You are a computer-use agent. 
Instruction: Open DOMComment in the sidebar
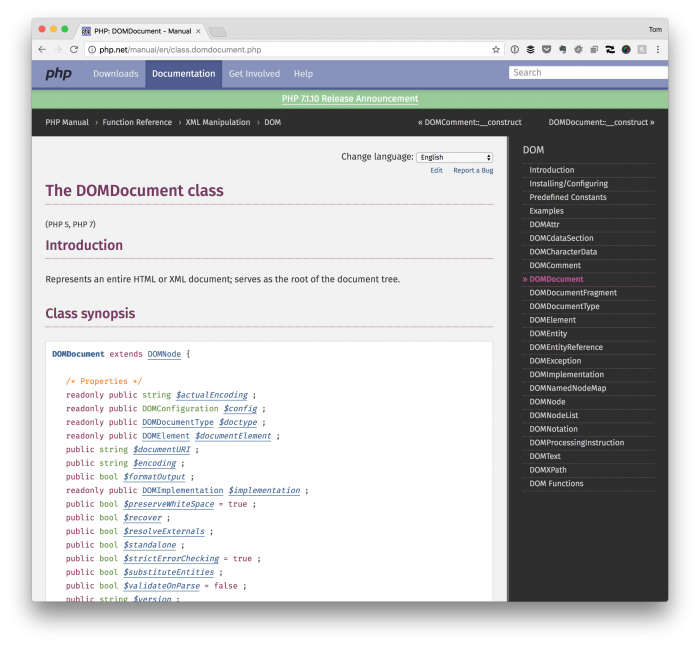[555, 265]
